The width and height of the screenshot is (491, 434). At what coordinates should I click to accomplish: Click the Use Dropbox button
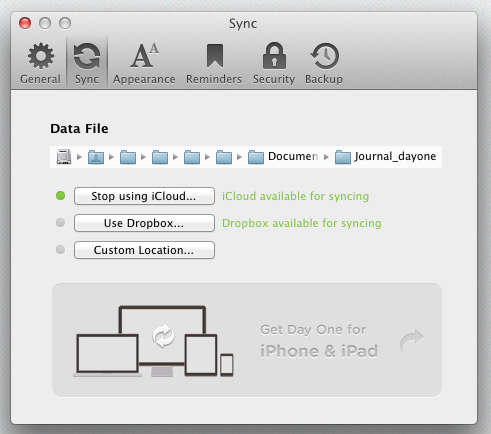tap(144, 223)
